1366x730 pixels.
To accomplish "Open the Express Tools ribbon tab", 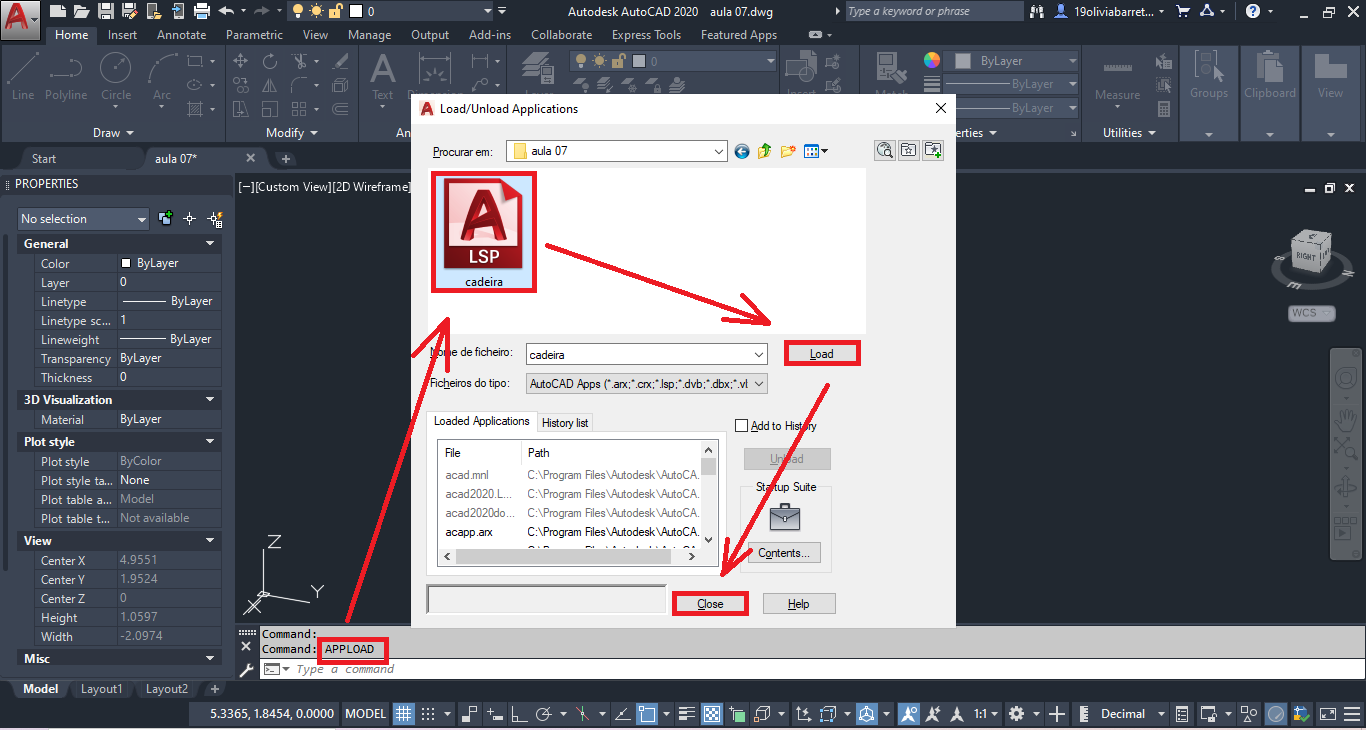I will click(x=646, y=34).
